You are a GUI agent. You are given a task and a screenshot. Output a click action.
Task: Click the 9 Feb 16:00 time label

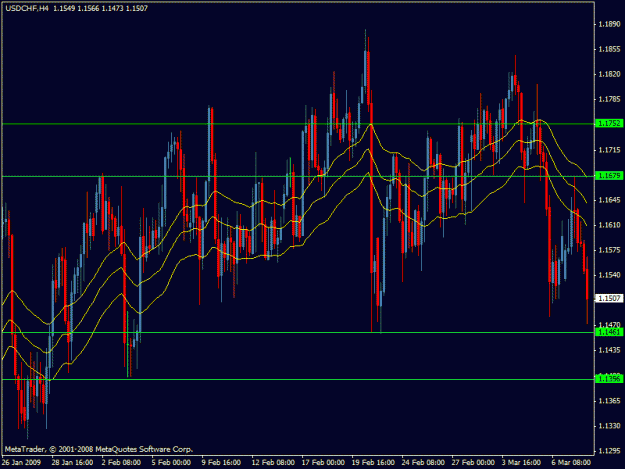(221, 462)
